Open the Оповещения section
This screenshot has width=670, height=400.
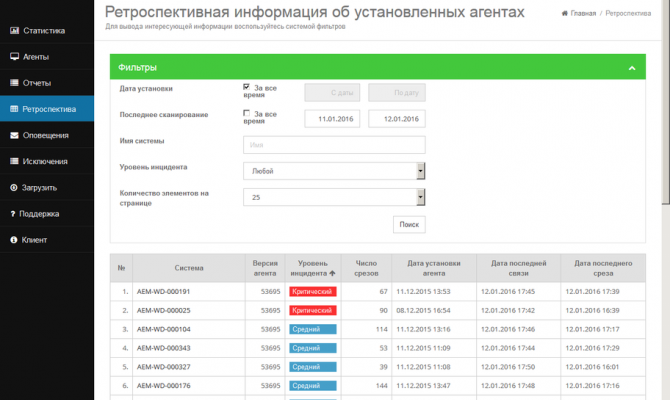pos(47,135)
